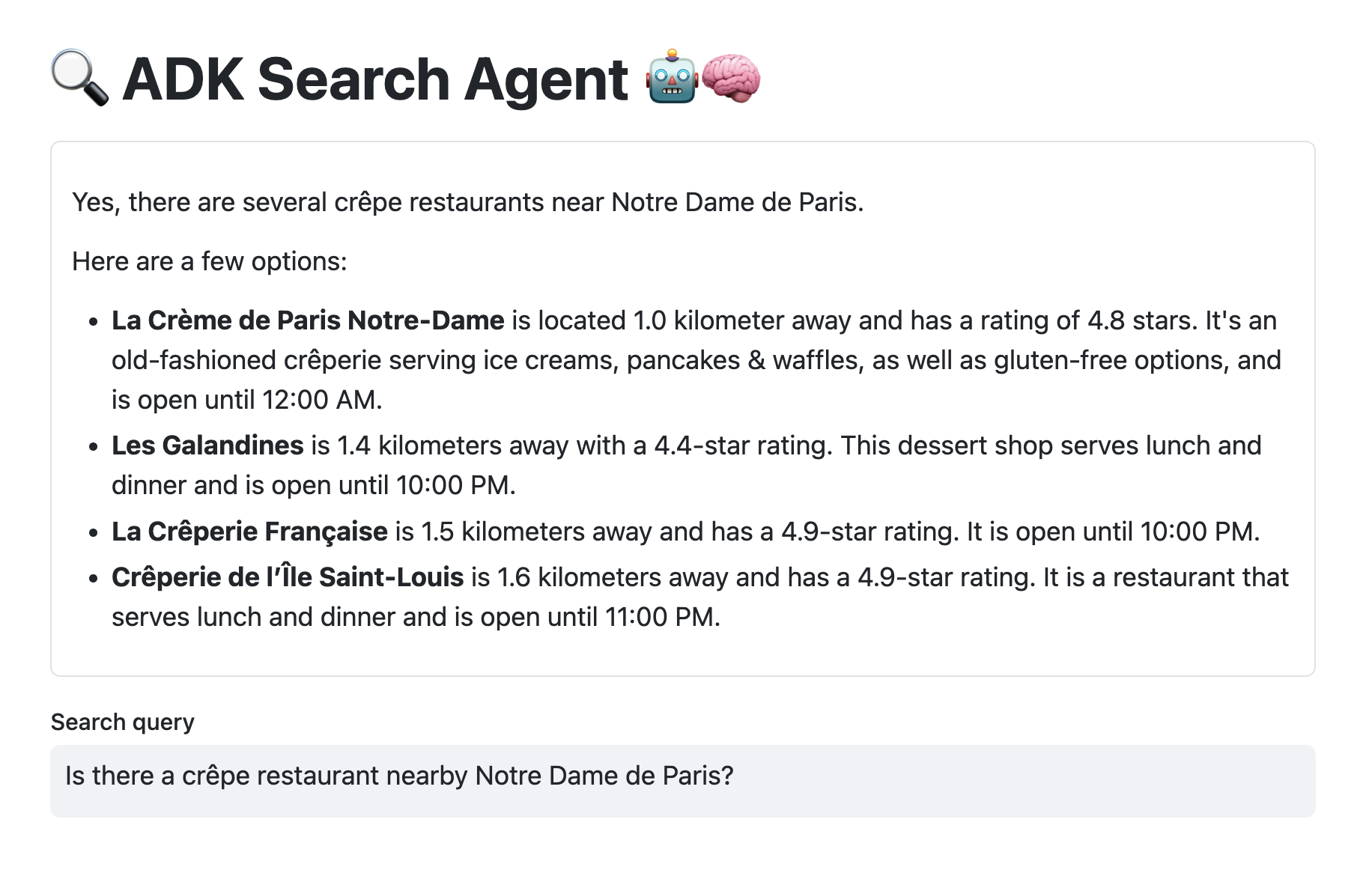This screenshot has width=1372, height=870.
Task: Click the 'Here are a few options:' line
Action: coord(209,261)
